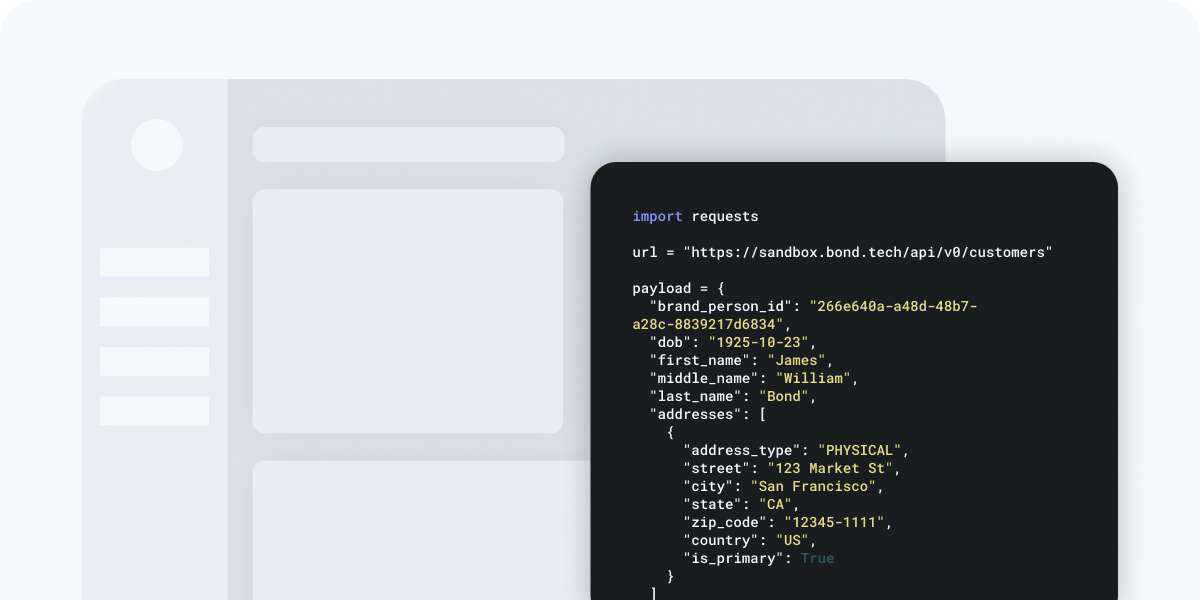Click the "city" key
This screenshot has width=1200, height=600.
(708, 486)
